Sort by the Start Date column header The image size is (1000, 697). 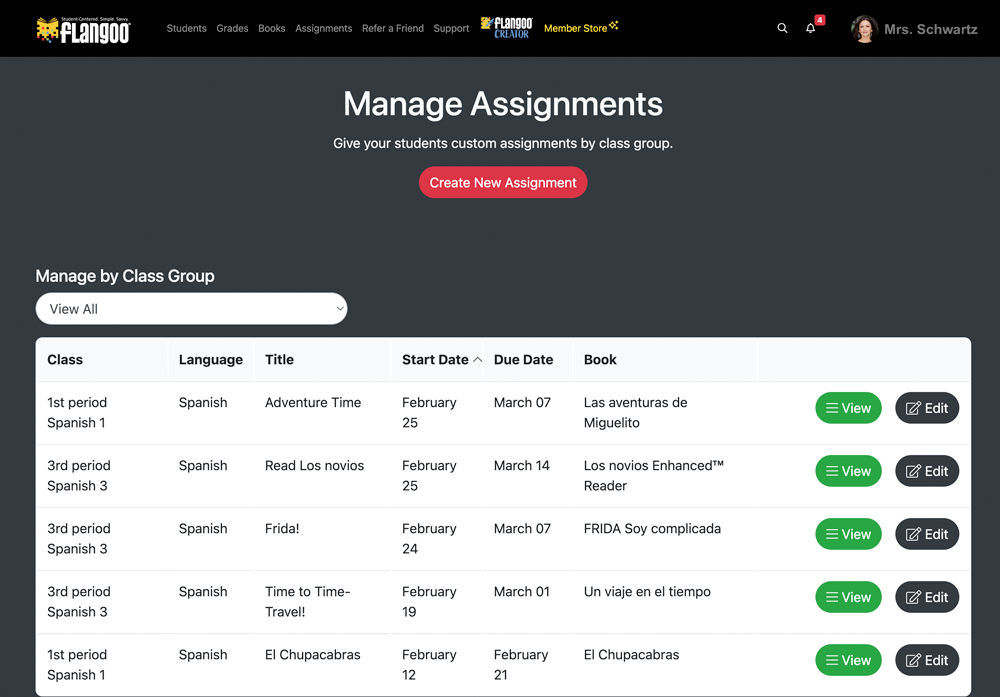pos(436,360)
